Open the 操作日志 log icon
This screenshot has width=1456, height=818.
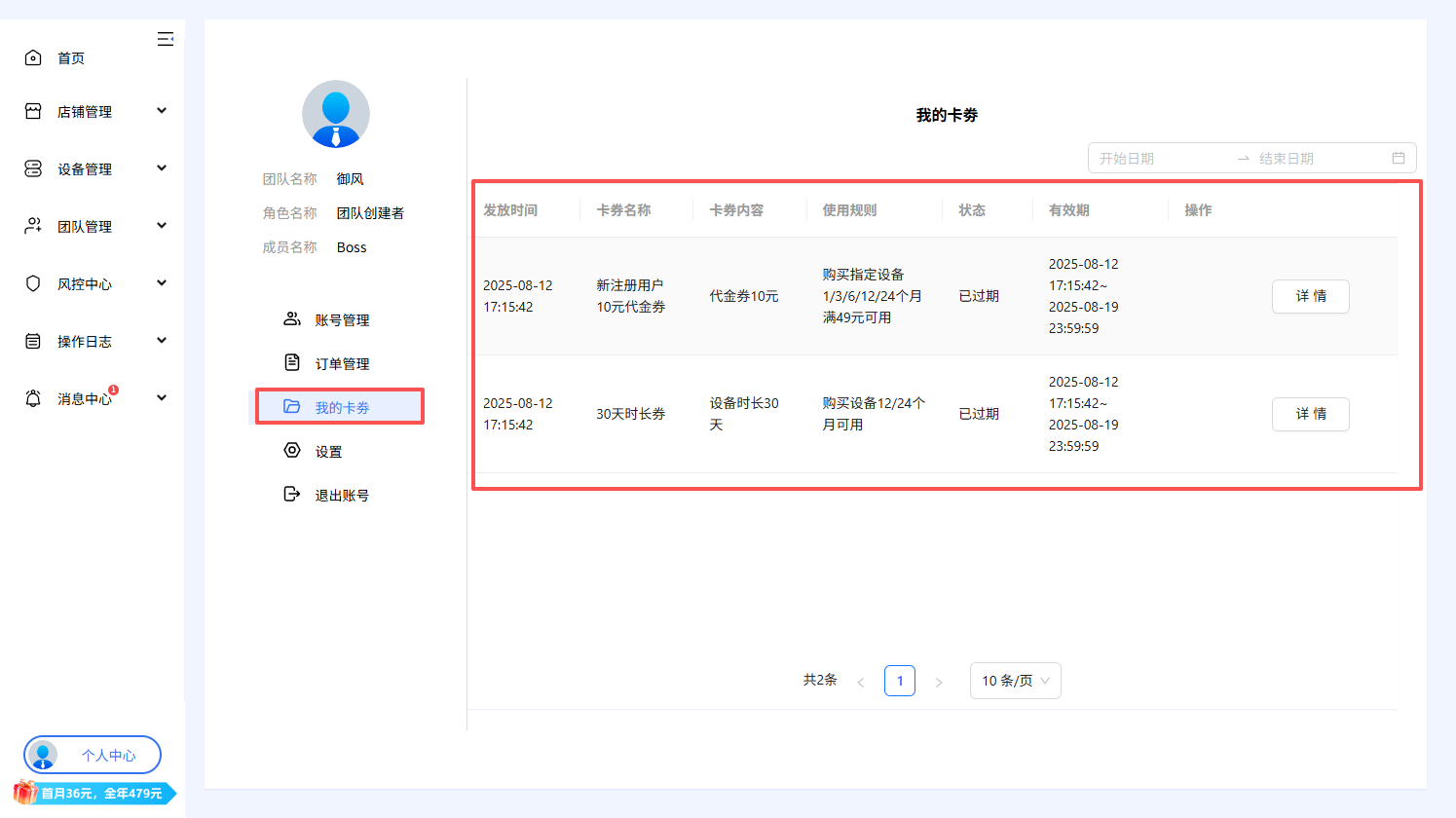click(x=32, y=340)
